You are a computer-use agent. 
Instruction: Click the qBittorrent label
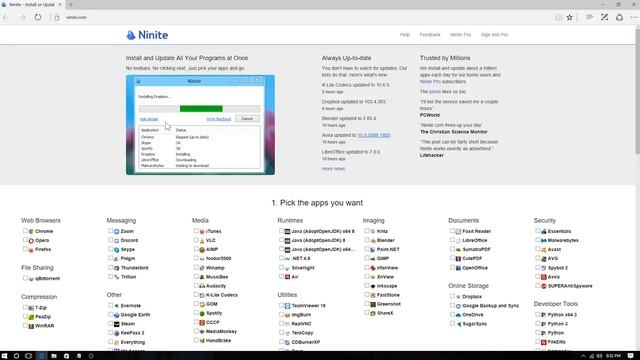[x=47, y=279]
